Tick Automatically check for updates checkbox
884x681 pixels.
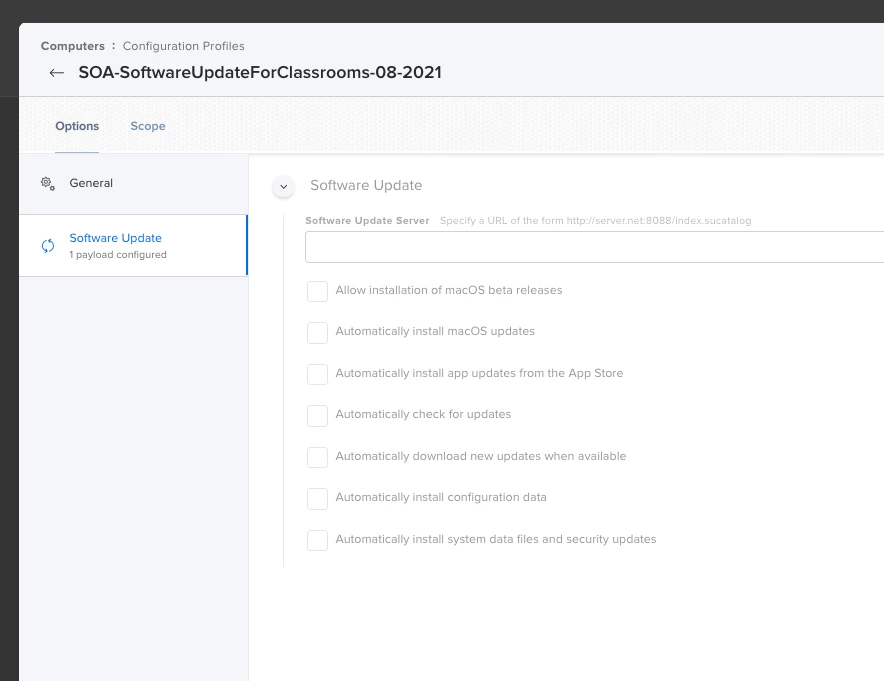tap(317, 415)
